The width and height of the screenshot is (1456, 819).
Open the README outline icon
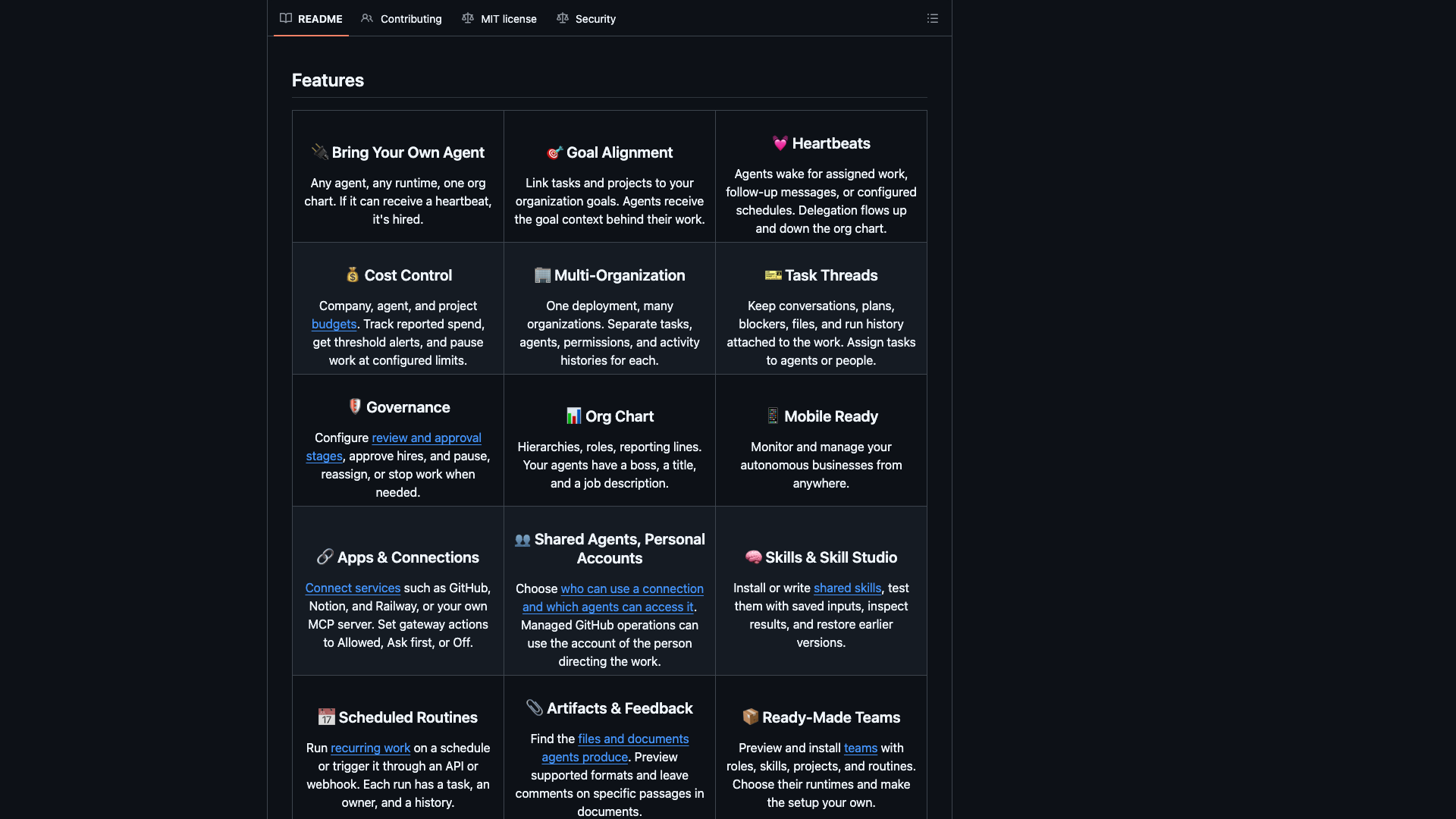(933, 18)
